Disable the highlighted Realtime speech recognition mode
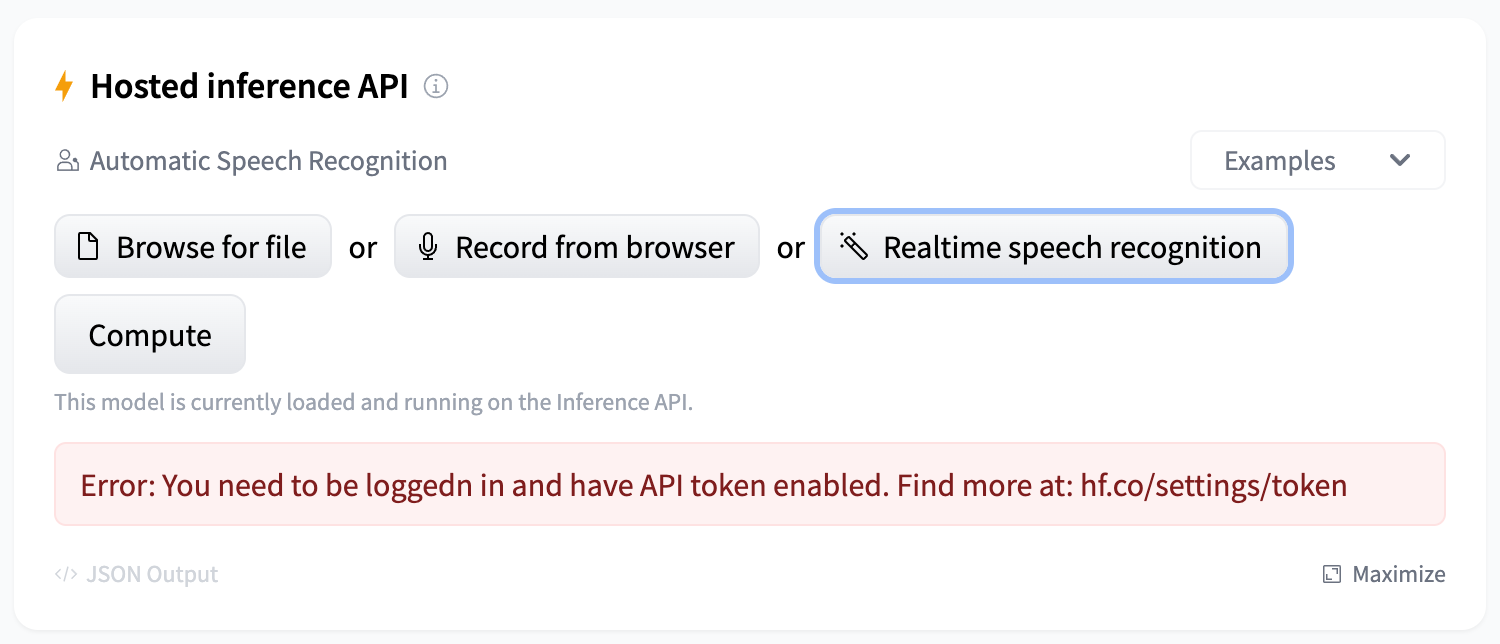The width and height of the screenshot is (1500, 644). (x=1053, y=247)
